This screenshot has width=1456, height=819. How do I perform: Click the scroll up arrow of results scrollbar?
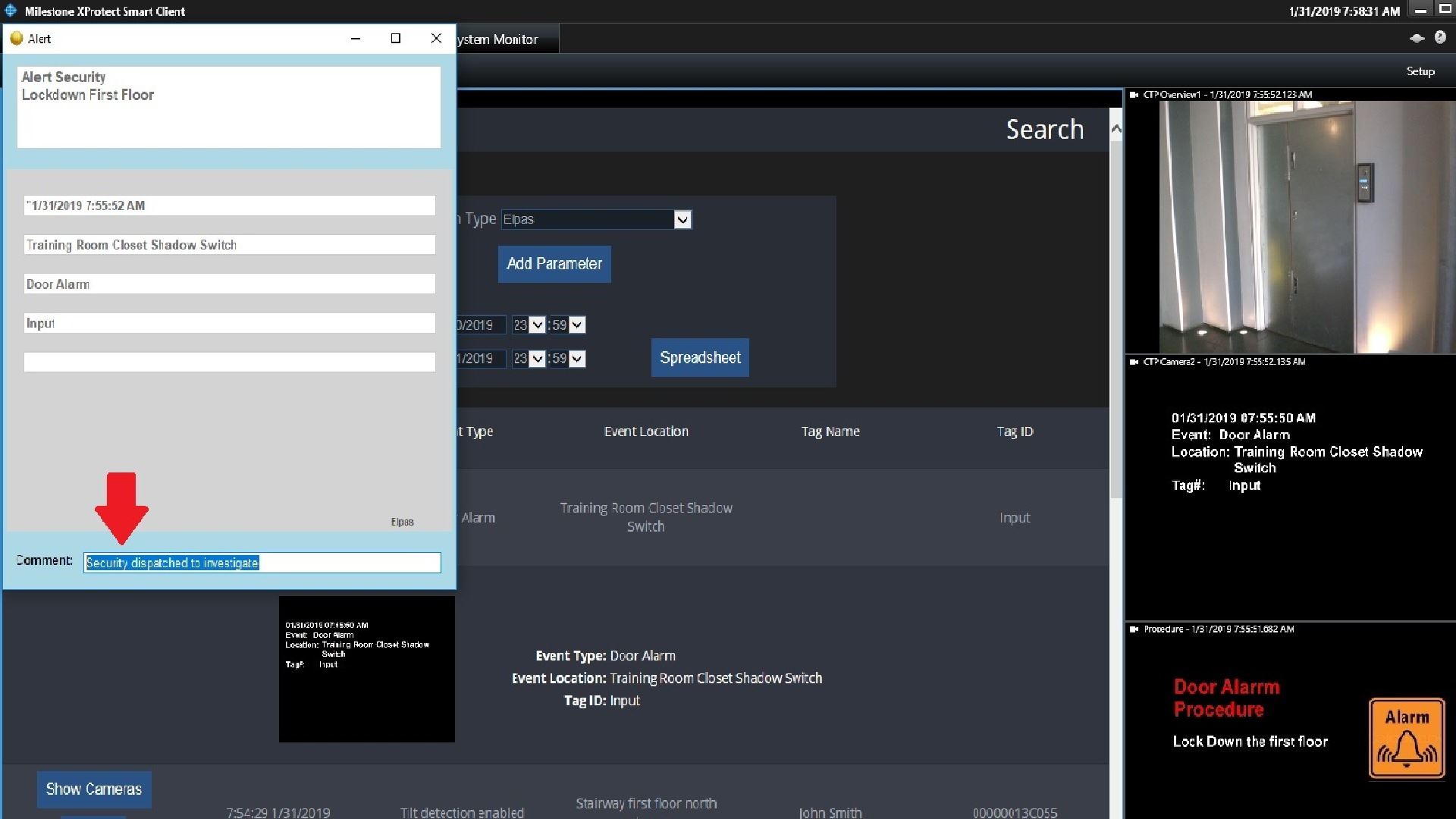pos(1116,130)
